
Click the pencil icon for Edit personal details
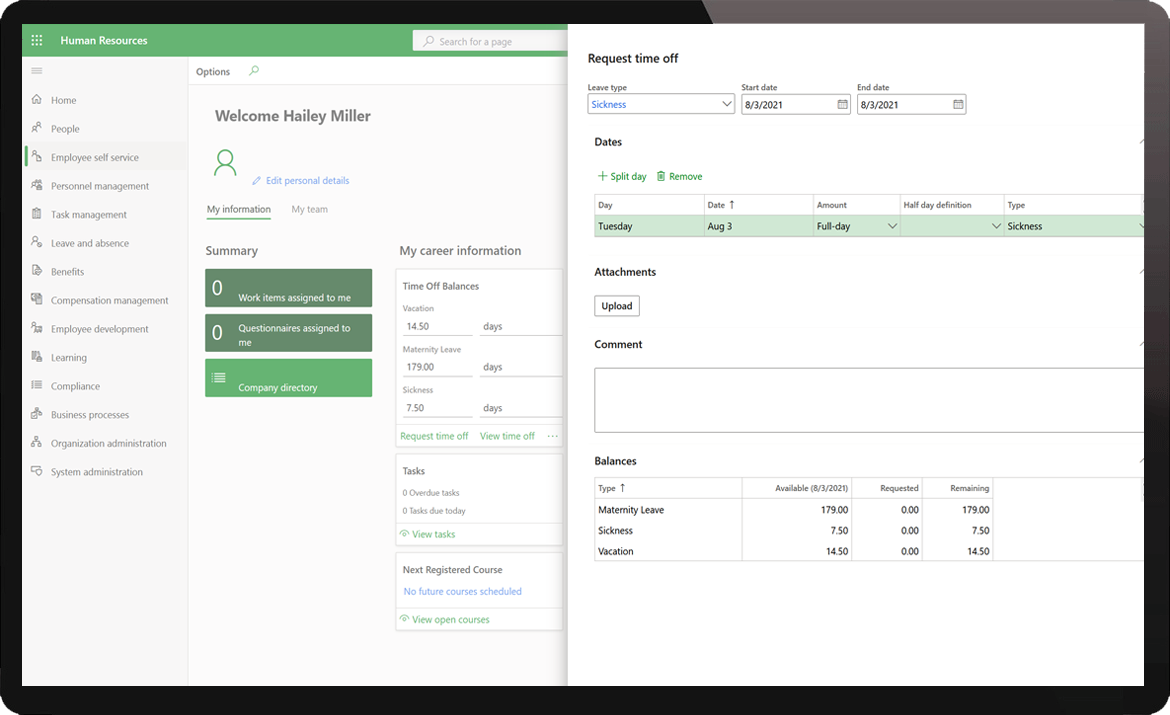tap(256, 181)
